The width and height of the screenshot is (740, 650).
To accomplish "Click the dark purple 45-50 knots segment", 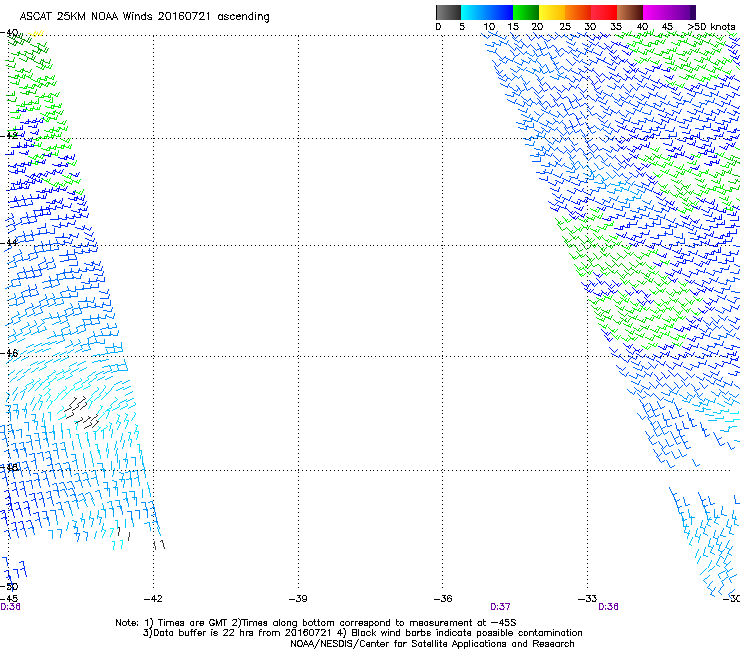I will 682,12.
